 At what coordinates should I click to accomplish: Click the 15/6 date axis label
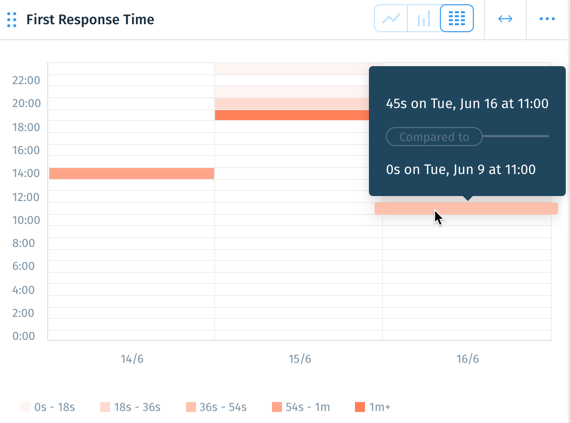[300, 359]
